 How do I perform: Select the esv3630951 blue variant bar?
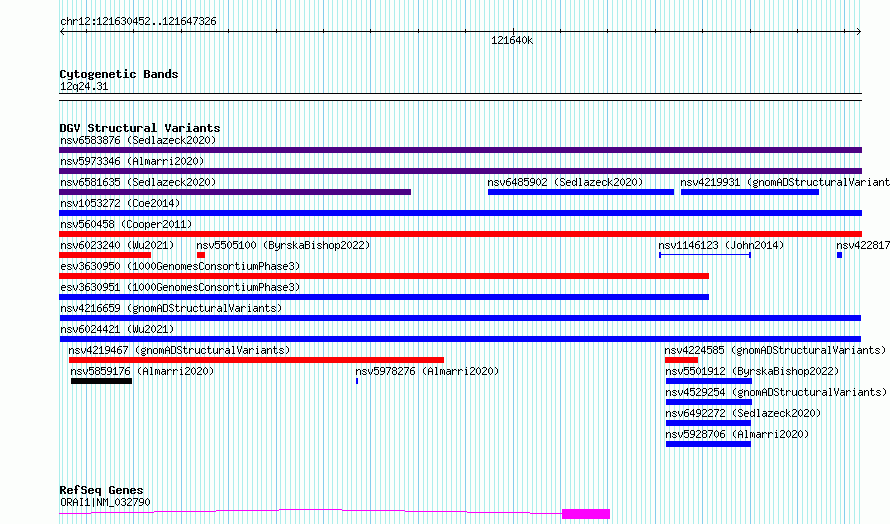[x=384, y=297]
